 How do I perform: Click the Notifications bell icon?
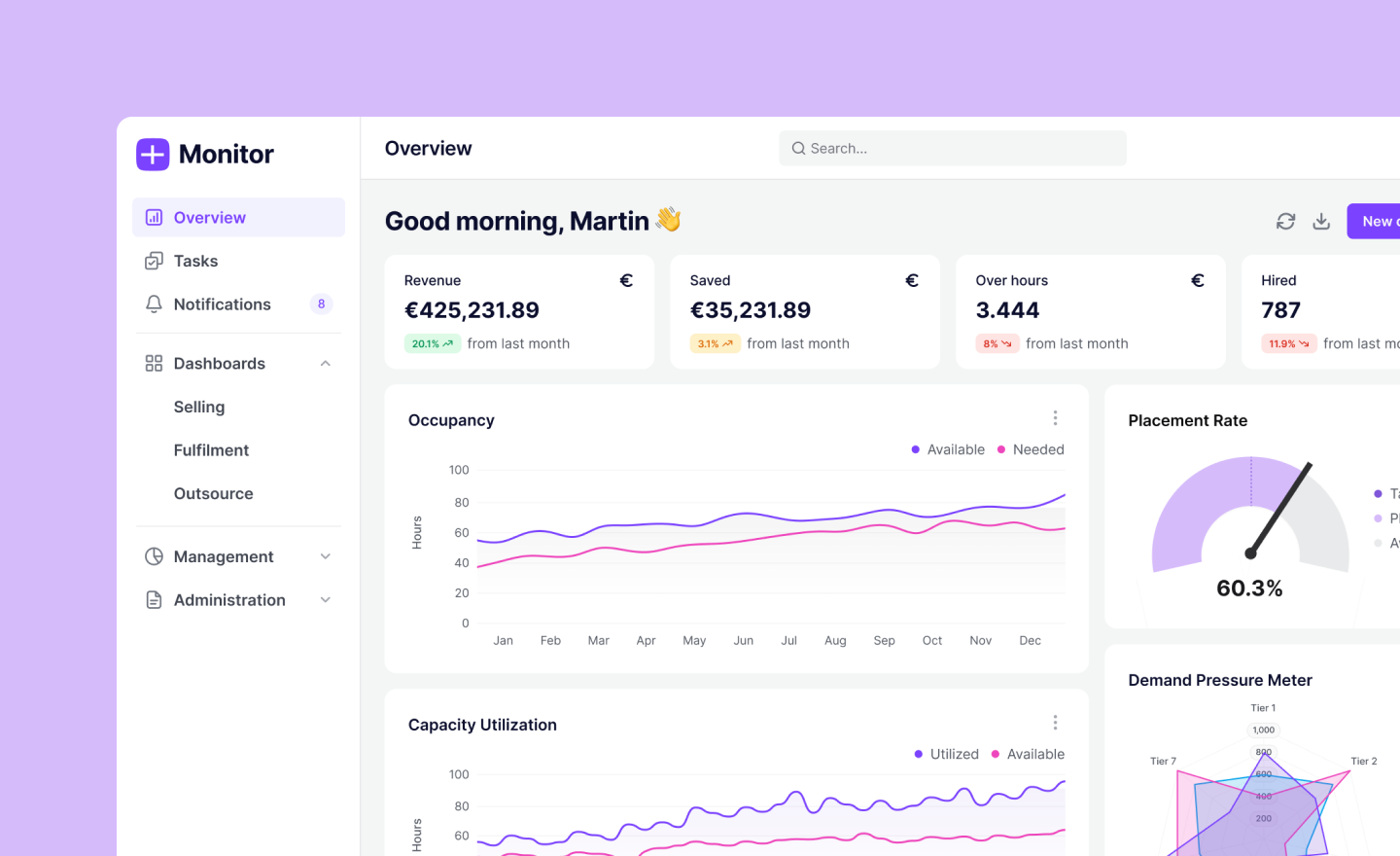pyautogui.click(x=154, y=304)
